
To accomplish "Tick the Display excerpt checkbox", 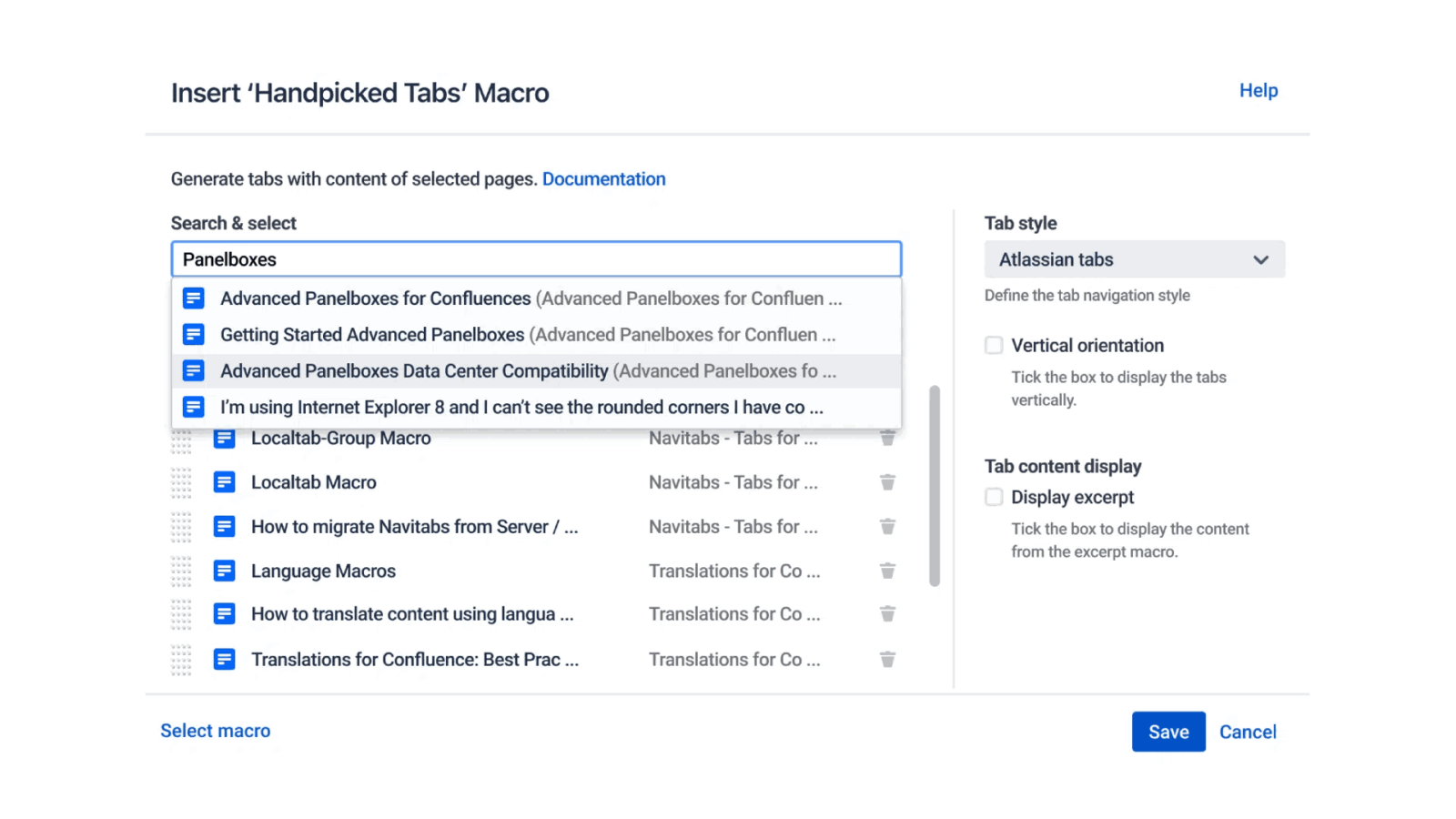I will click(993, 497).
